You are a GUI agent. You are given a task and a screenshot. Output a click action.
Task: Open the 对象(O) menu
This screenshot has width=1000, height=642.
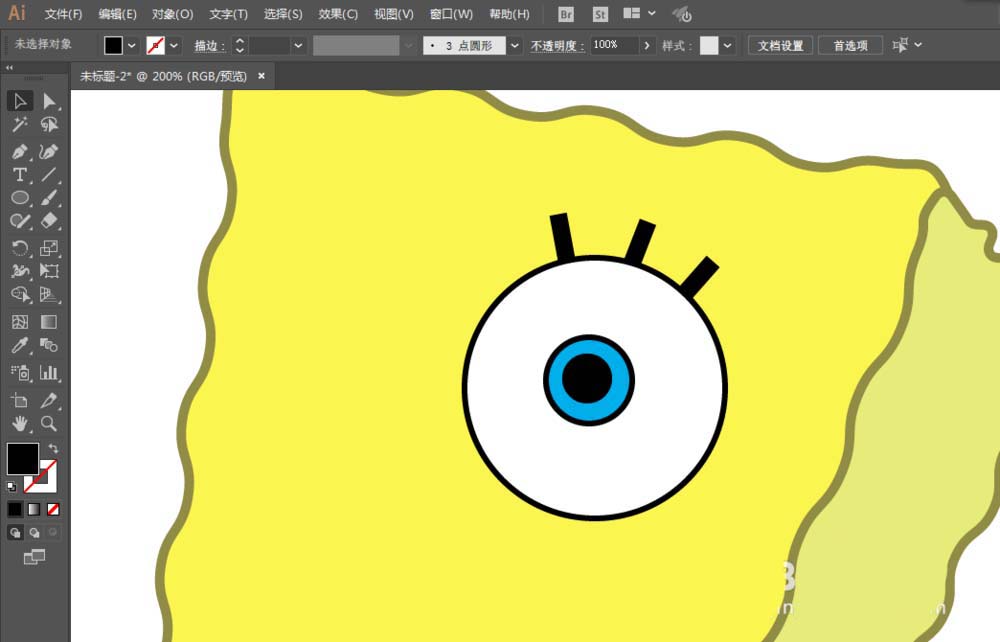[172, 14]
